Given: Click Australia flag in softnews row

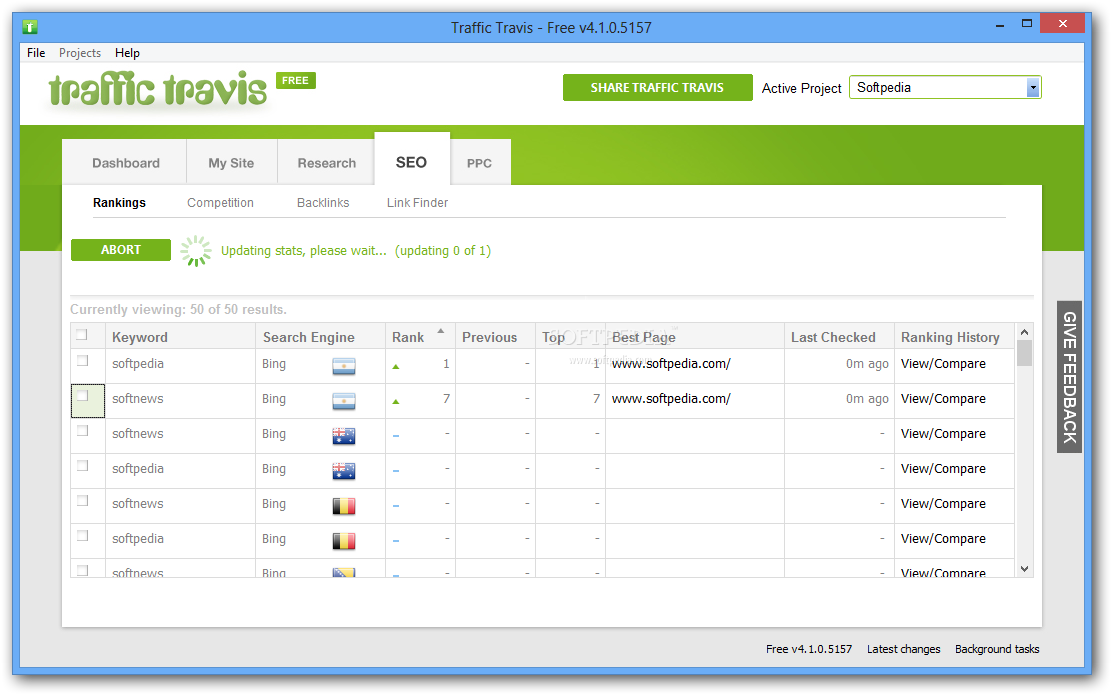Looking at the screenshot, I should click(x=344, y=435).
